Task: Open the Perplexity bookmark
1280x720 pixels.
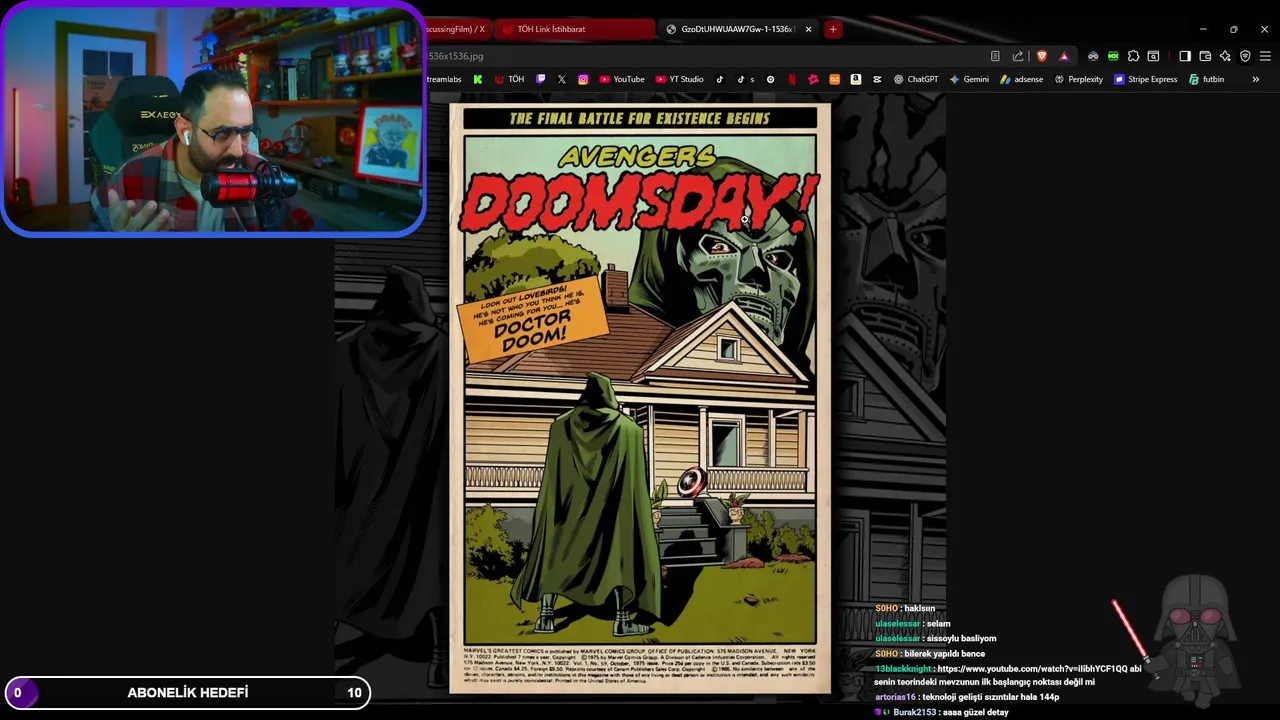Action: point(1079,79)
